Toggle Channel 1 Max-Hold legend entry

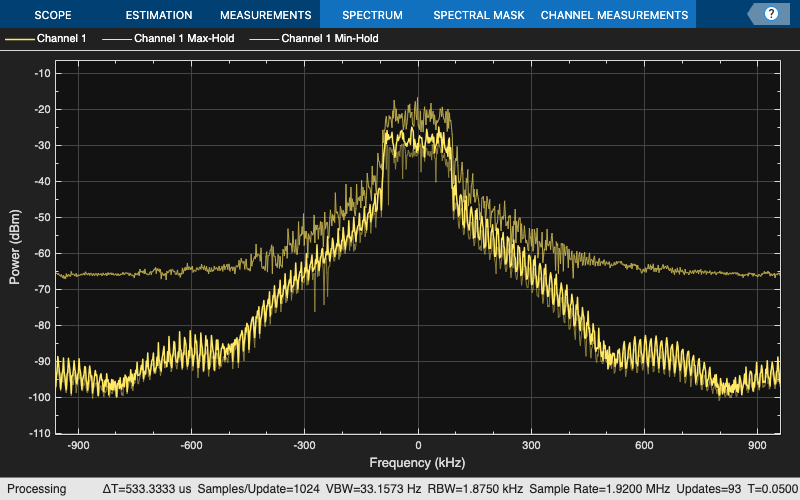168,38
